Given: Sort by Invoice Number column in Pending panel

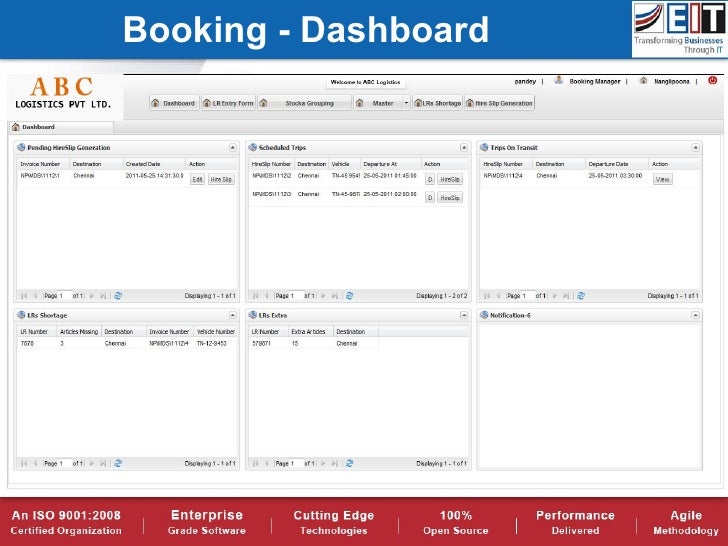Looking at the screenshot, I should click(x=44, y=164).
